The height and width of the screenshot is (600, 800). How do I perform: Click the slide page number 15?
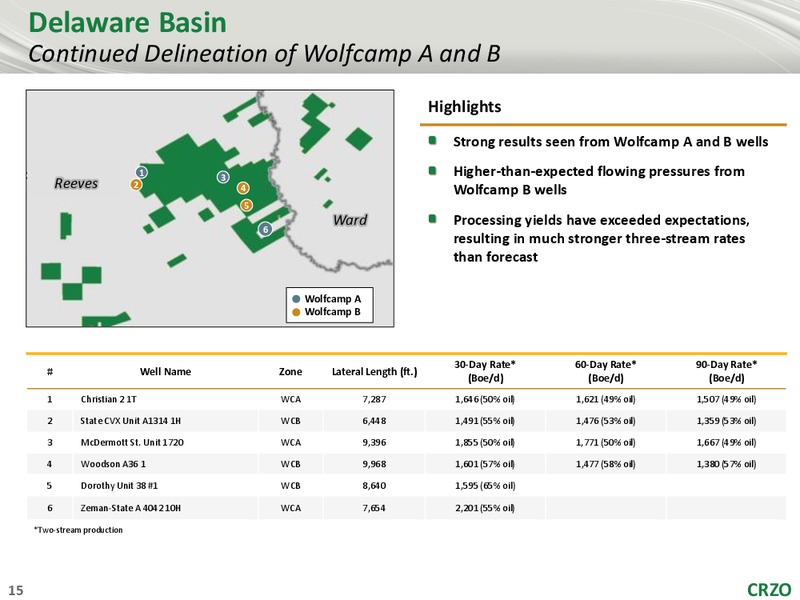[x=16, y=590]
